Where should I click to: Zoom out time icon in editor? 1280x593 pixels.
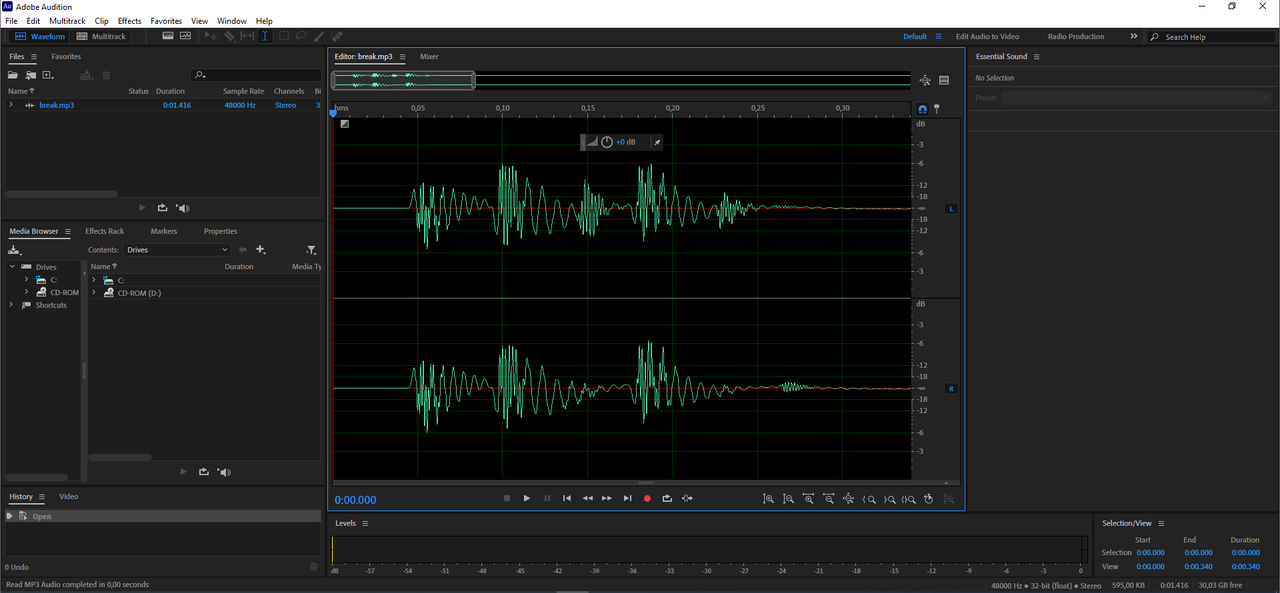[x=828, y=498]
